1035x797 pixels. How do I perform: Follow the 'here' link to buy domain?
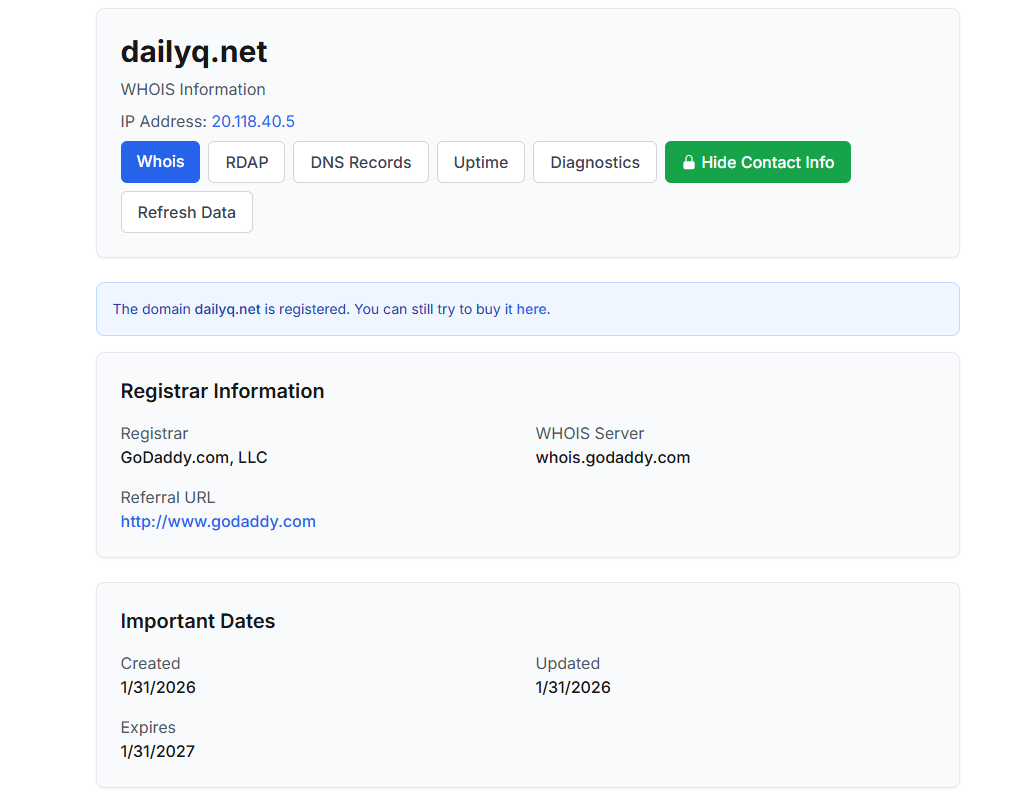coord(531,309)
